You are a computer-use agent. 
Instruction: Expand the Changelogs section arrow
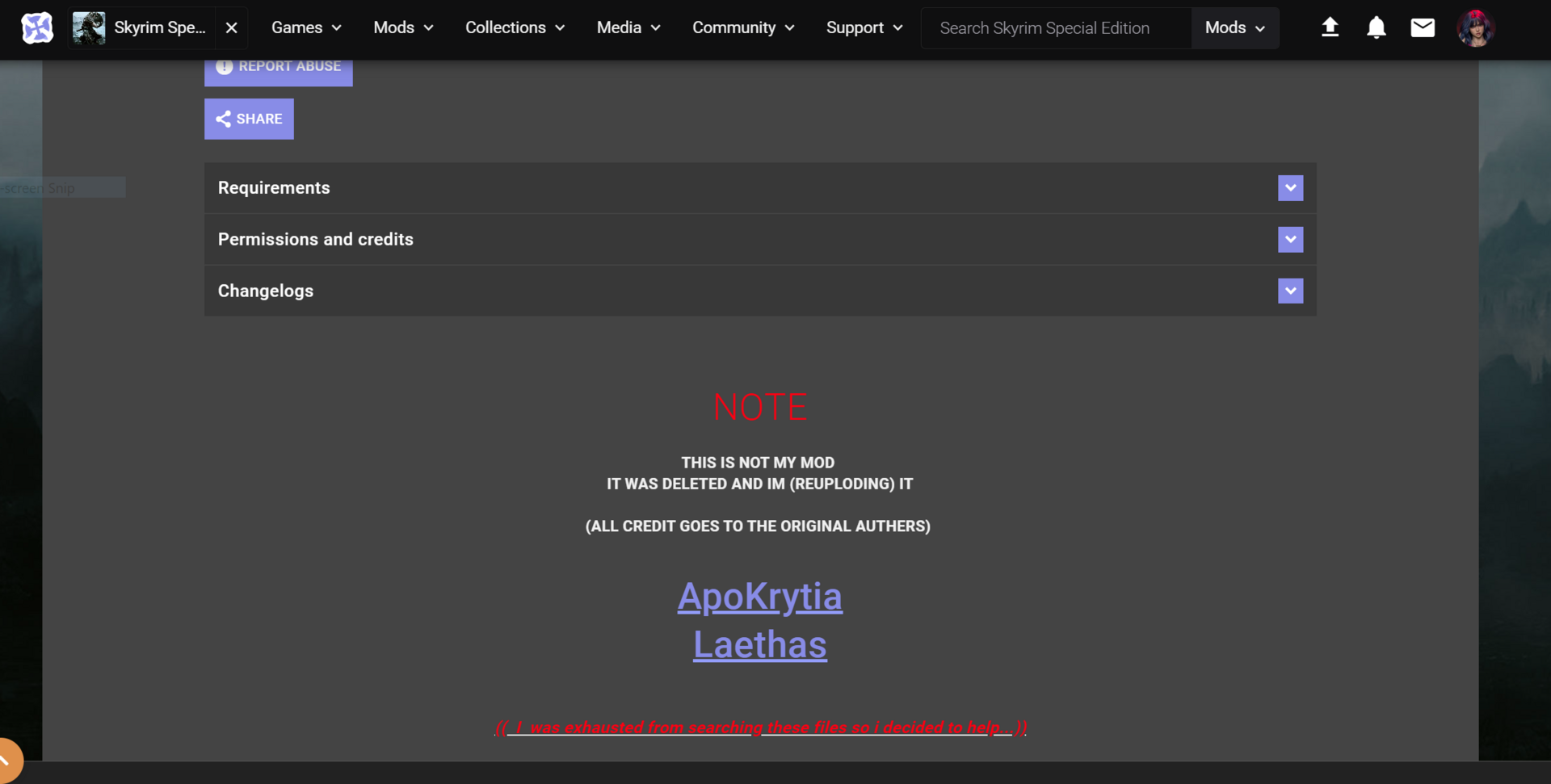1290,291
